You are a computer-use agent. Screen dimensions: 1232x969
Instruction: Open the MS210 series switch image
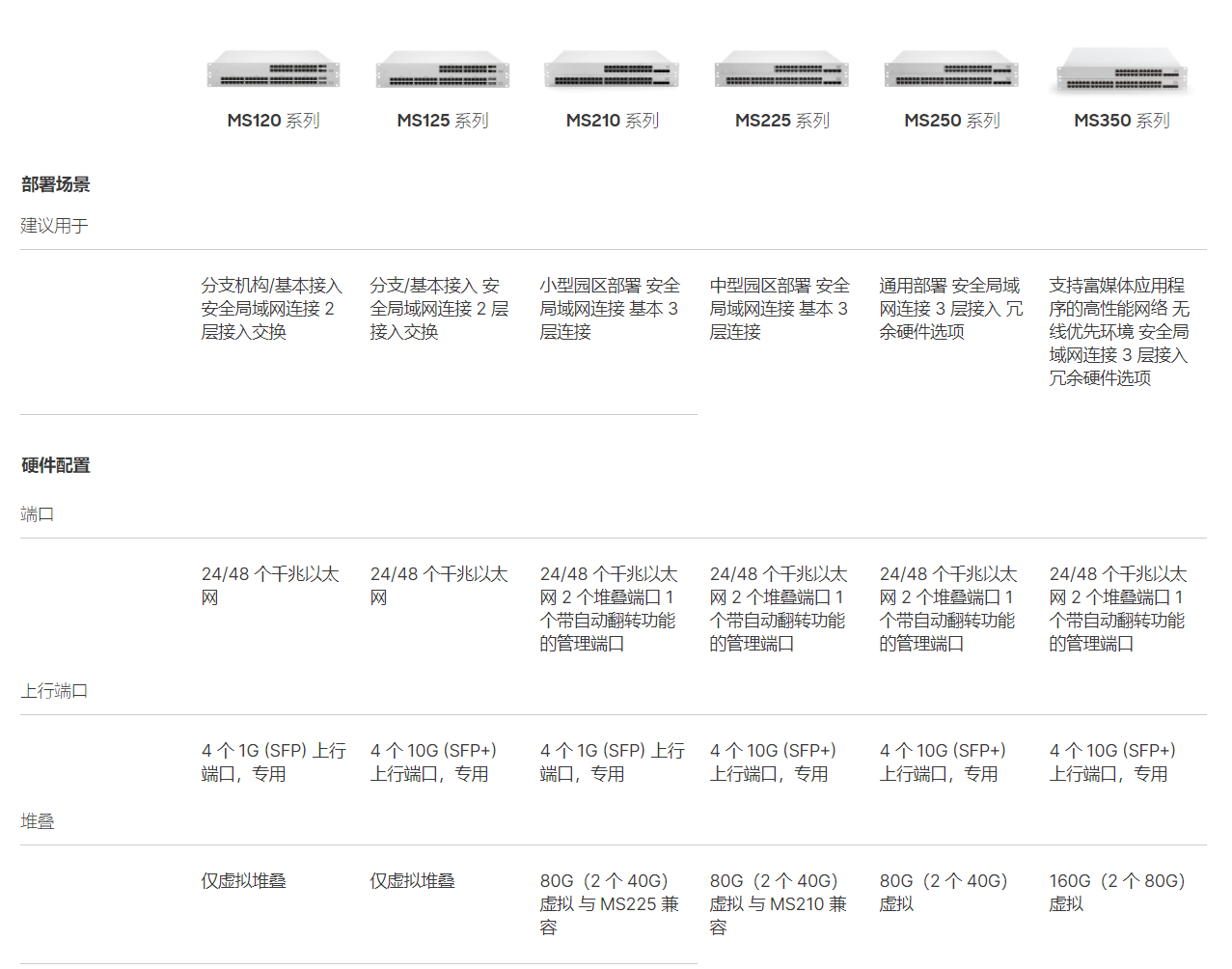click(613, 70)
